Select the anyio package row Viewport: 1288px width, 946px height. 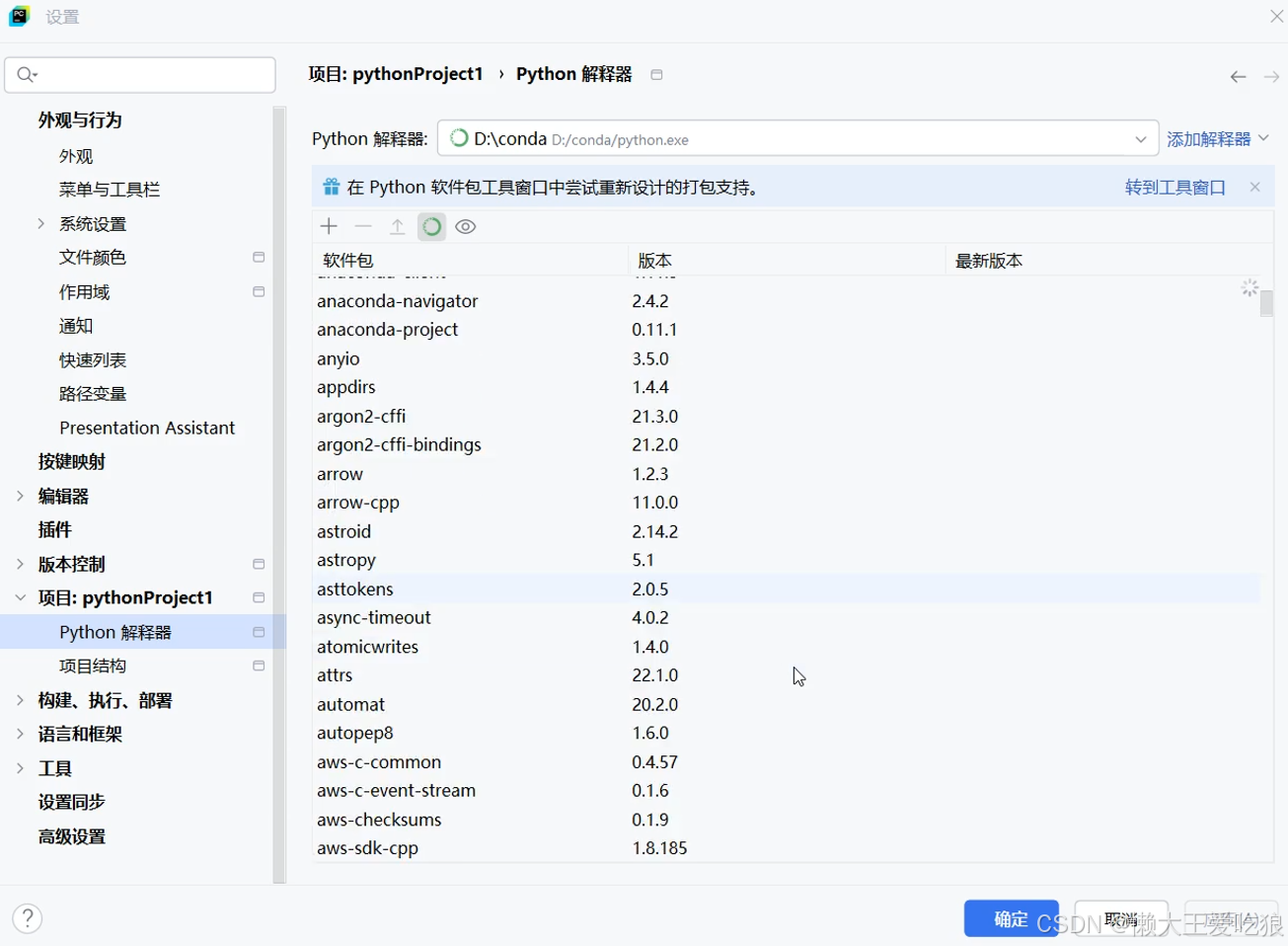pyautogui.click(x=787, y=358)
